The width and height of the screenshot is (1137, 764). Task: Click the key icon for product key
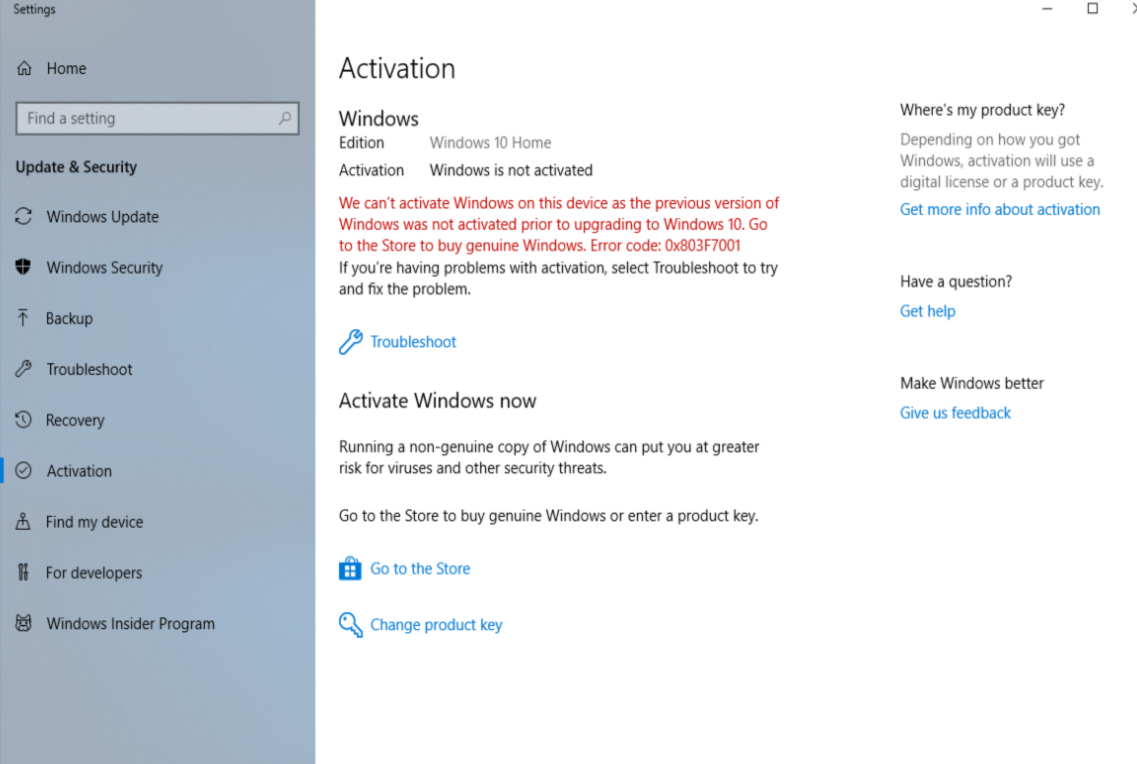(350, 625)
